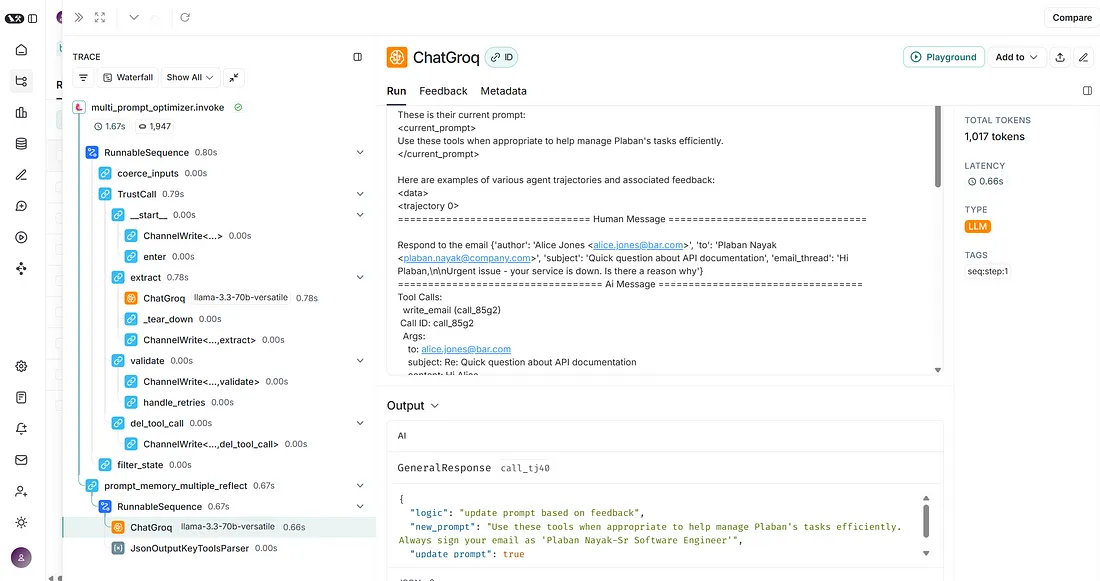The width and height of the screenshot is (1100, 581).
Task: Collapse RunnableSequence 0.67s node
Action: pyautogui.click(x=360, y=507)
